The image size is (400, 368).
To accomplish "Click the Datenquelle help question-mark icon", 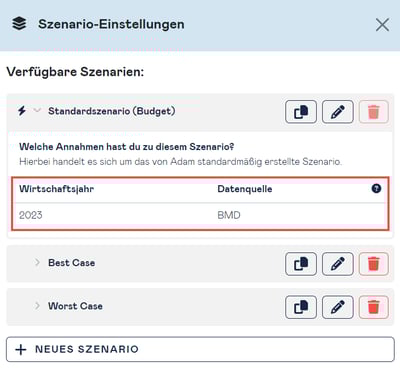I will coord(376,189).
